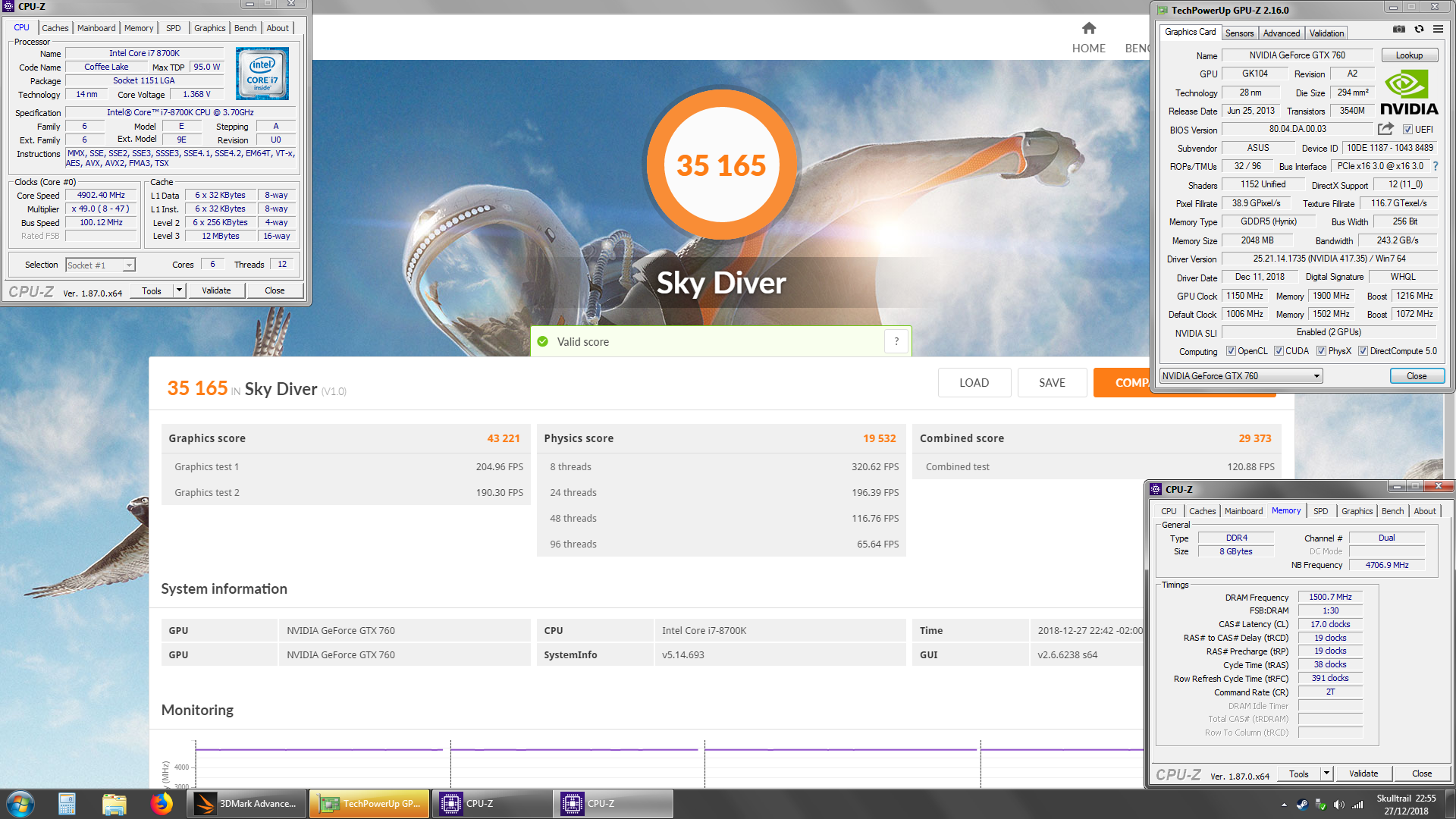Click the BIOS export share icon in GPU-Z
The image size is (1456, 819).
[1385, 129]
